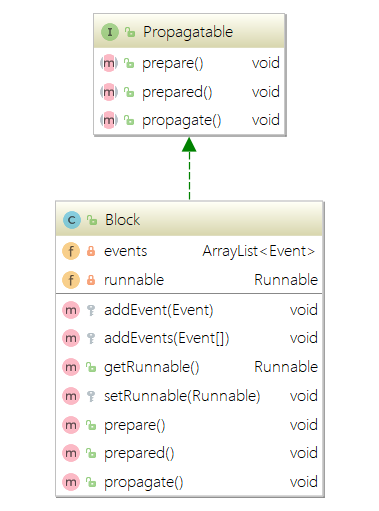This screenshot has height=511, width=379.
Task: Select the Propagatable interface header
Action: tap(189, 31)
